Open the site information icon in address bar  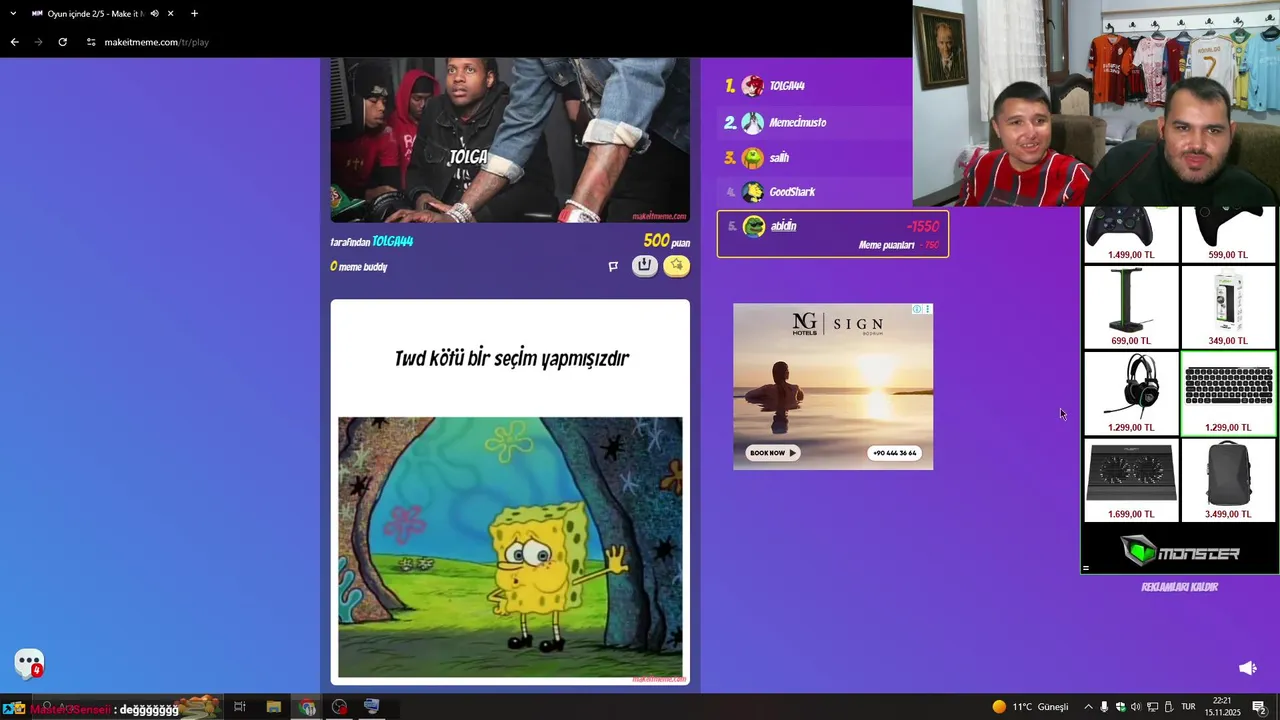pyautogui.click(x=91, y=42)
